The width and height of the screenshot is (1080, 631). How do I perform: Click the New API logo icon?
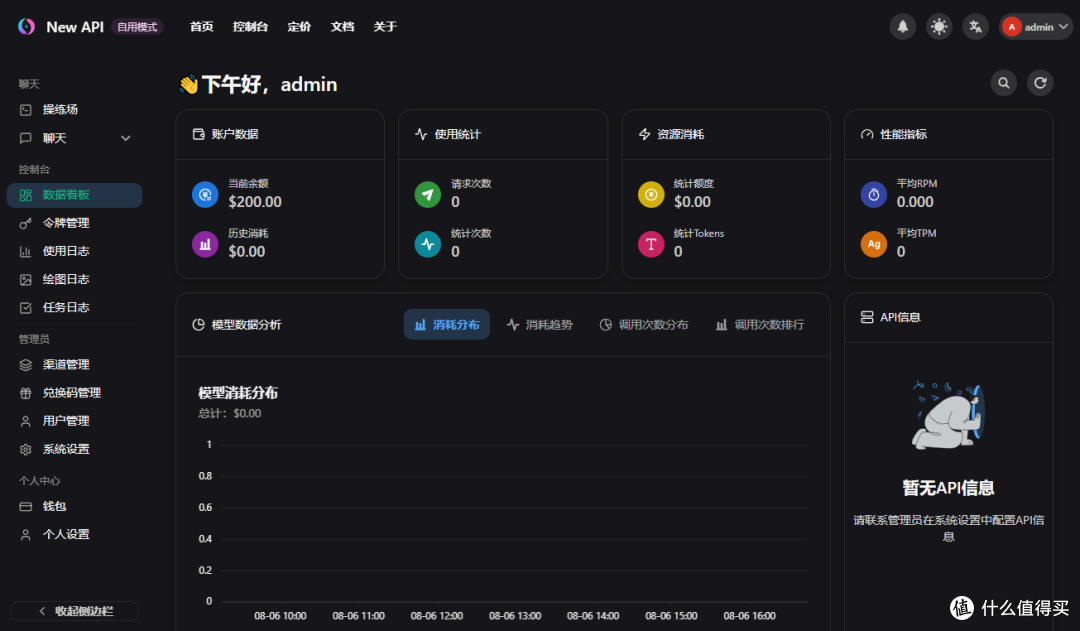(x=26, y=27)
